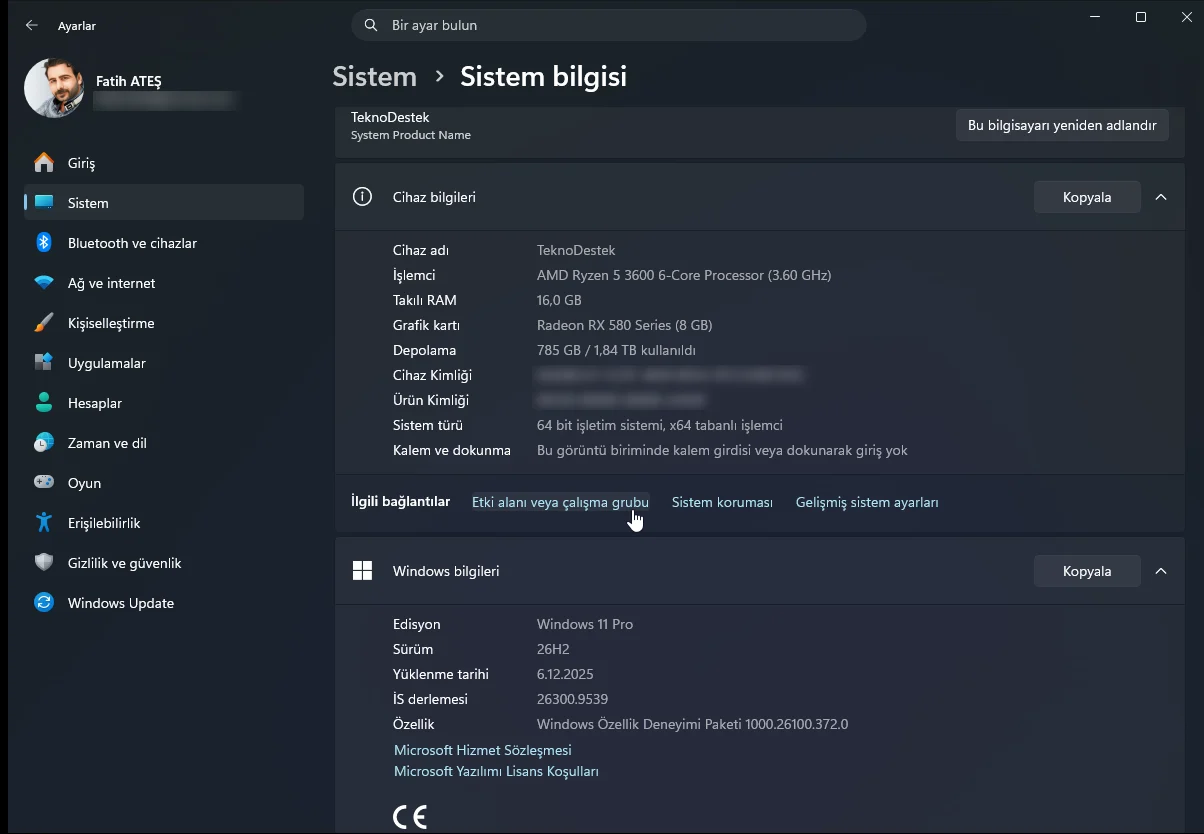Click the Uygulamalar apps icon
This screenshot has height=834, width=1204.
pyautogui.click(x=44, y=363)
